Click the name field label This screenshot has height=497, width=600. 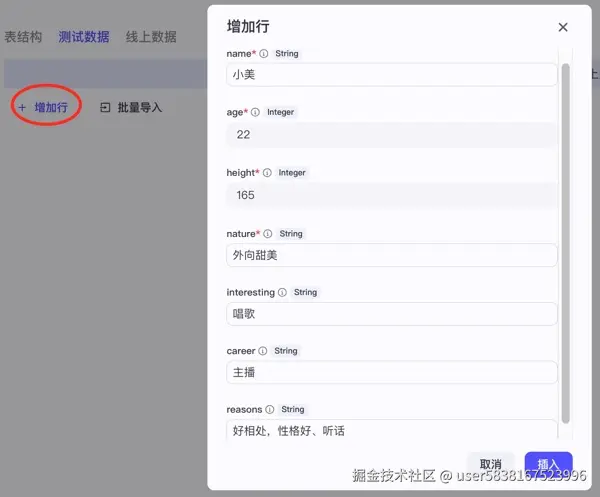pos(241,54)
